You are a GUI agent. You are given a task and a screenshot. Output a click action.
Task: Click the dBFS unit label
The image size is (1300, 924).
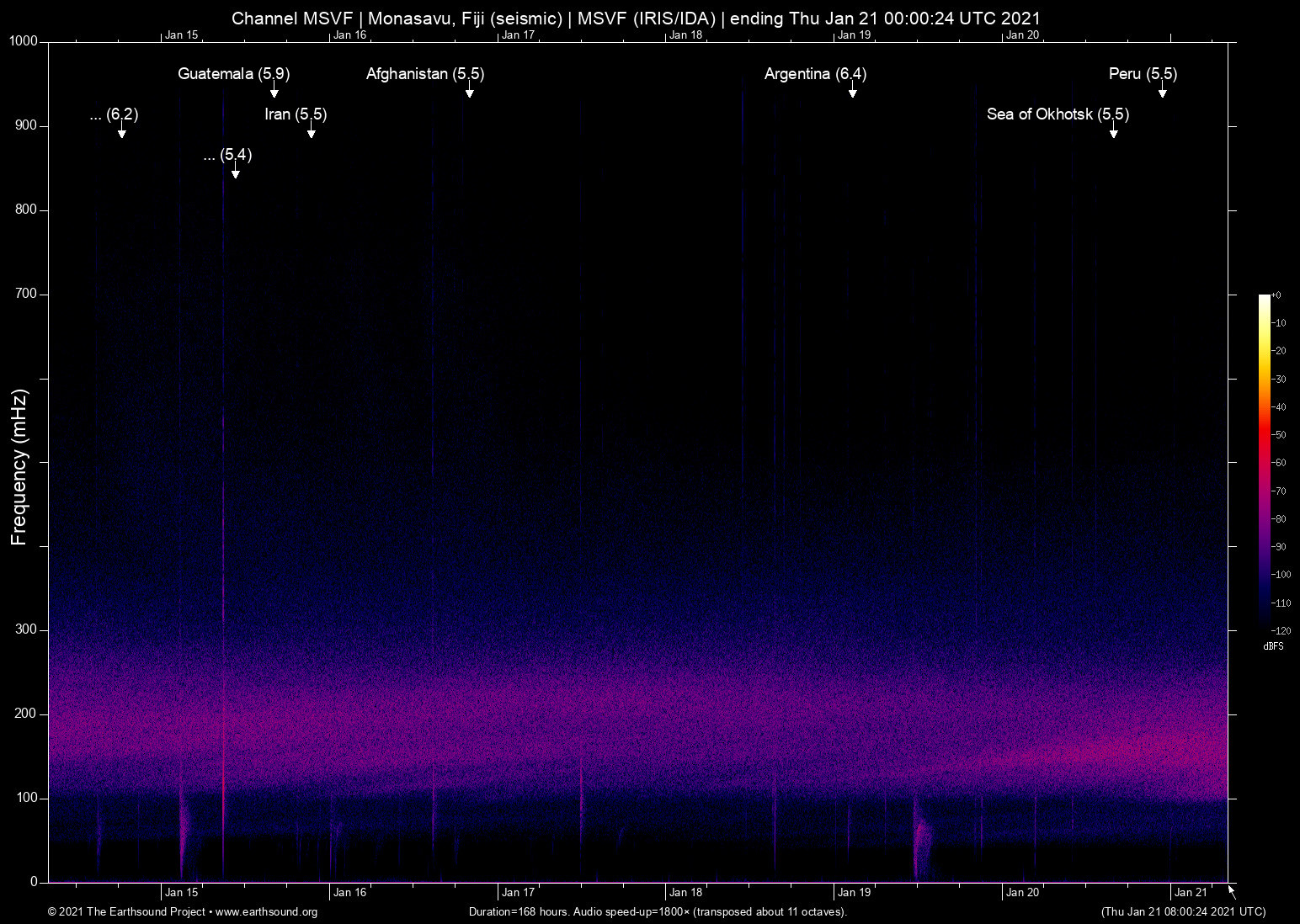click(x=1273, y=646)
